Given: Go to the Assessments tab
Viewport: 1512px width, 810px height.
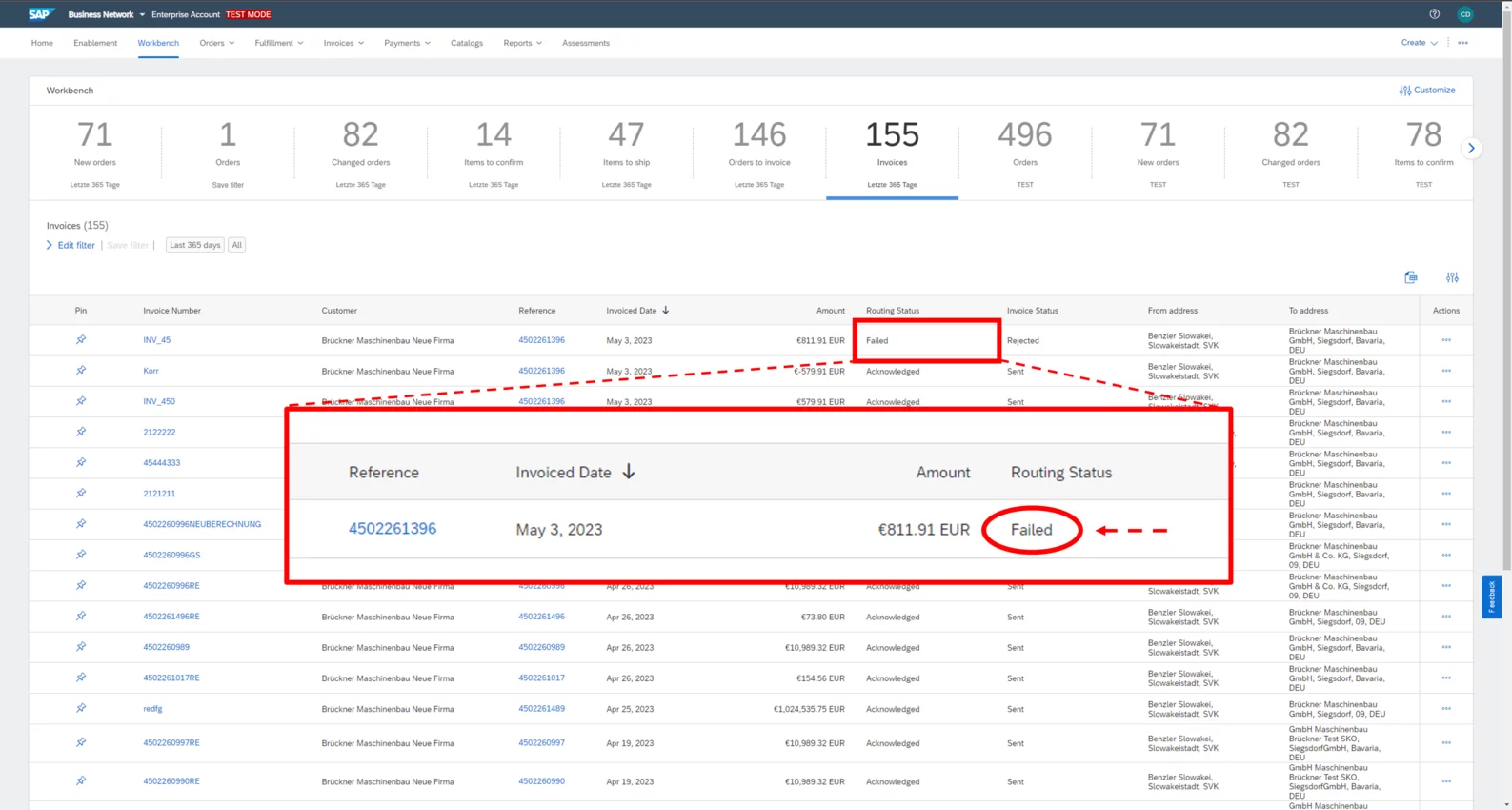Looking at the screenshot, I should point(586,43).
